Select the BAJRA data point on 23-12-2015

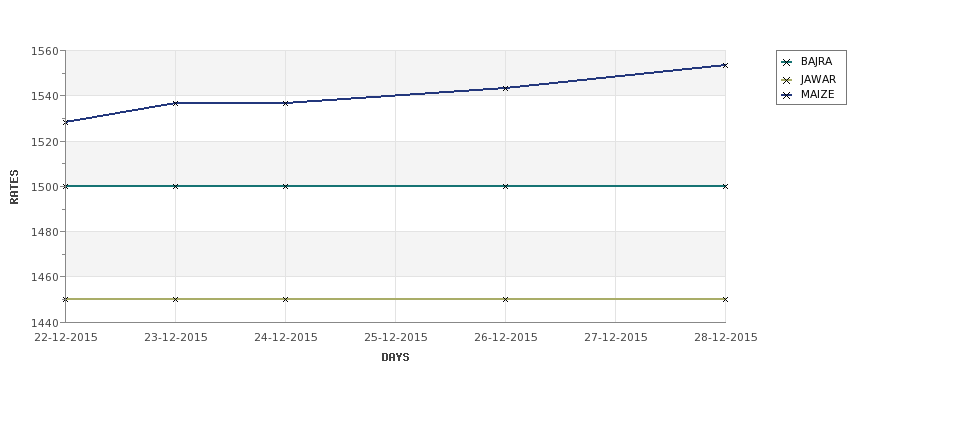pos(175,187)
